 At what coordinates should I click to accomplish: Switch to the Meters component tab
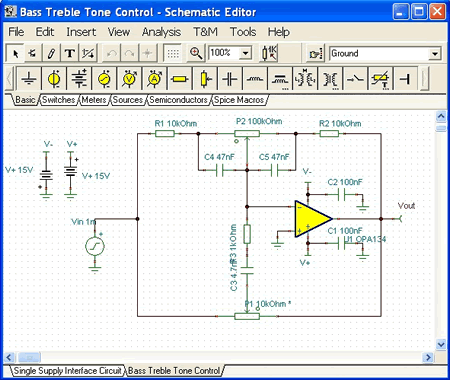94,100
